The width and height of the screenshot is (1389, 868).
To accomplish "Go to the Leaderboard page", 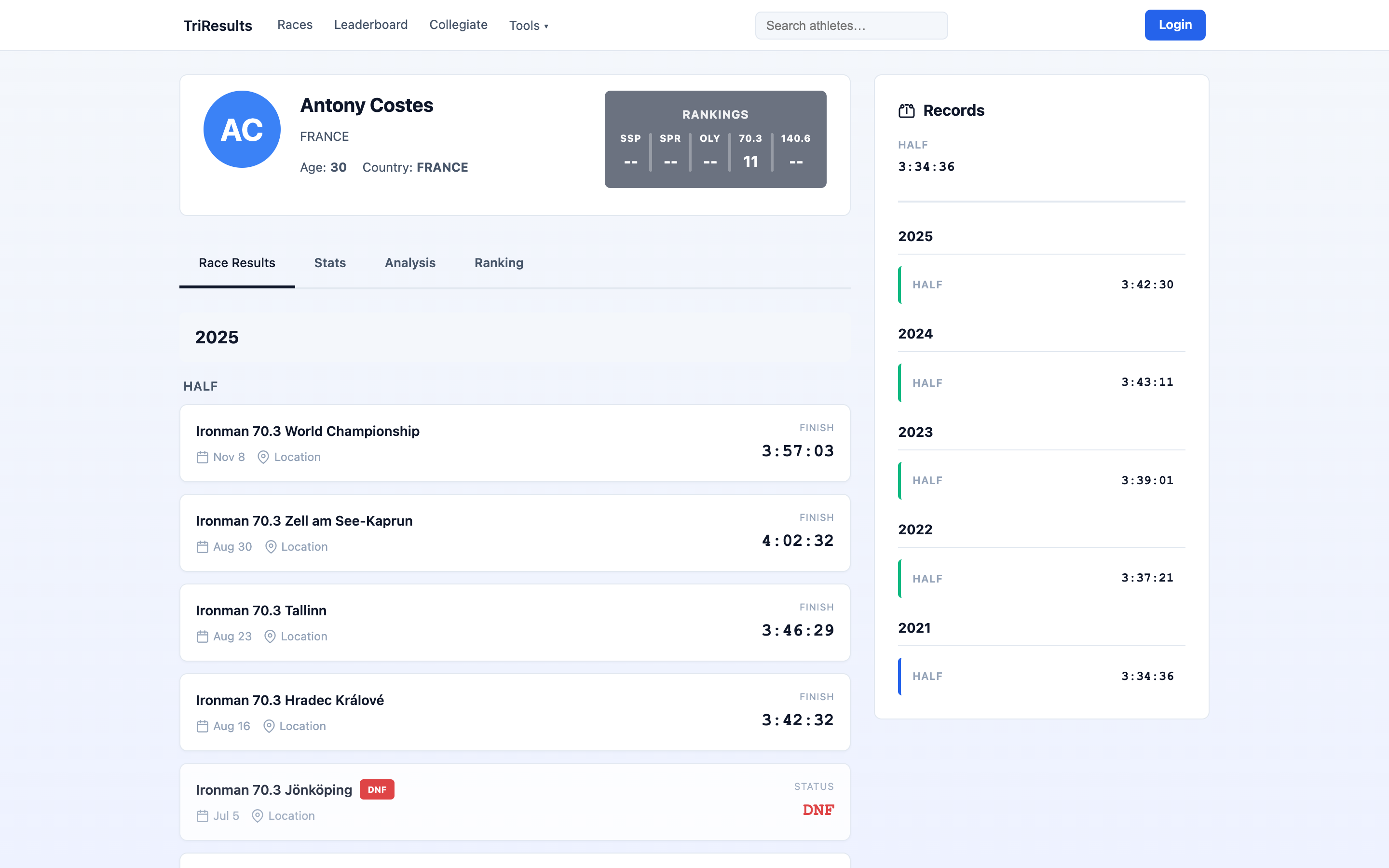I will pos(371,25).
